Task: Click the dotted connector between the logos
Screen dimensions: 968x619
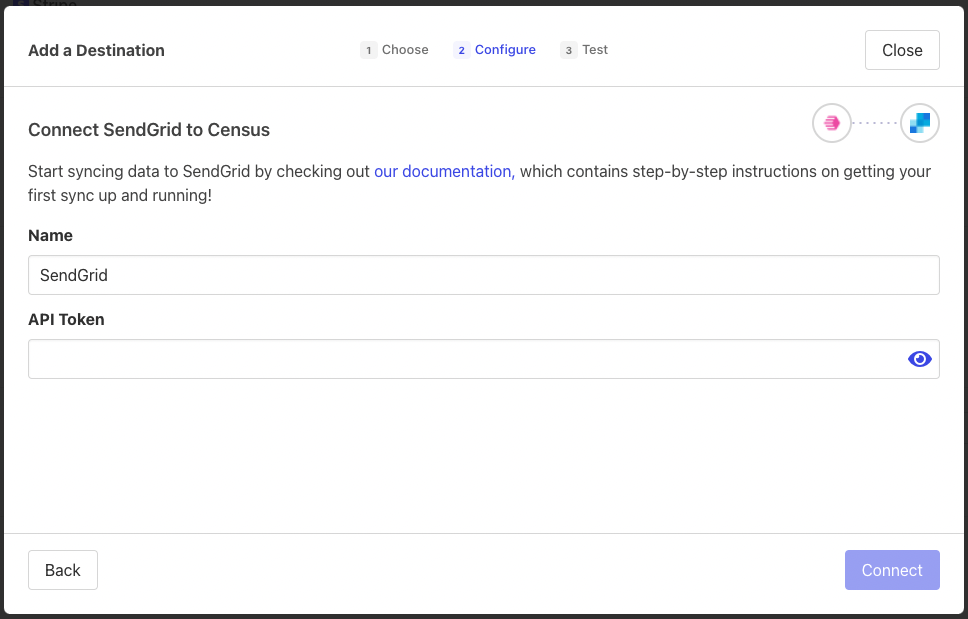Action: (x=875, y=123)
